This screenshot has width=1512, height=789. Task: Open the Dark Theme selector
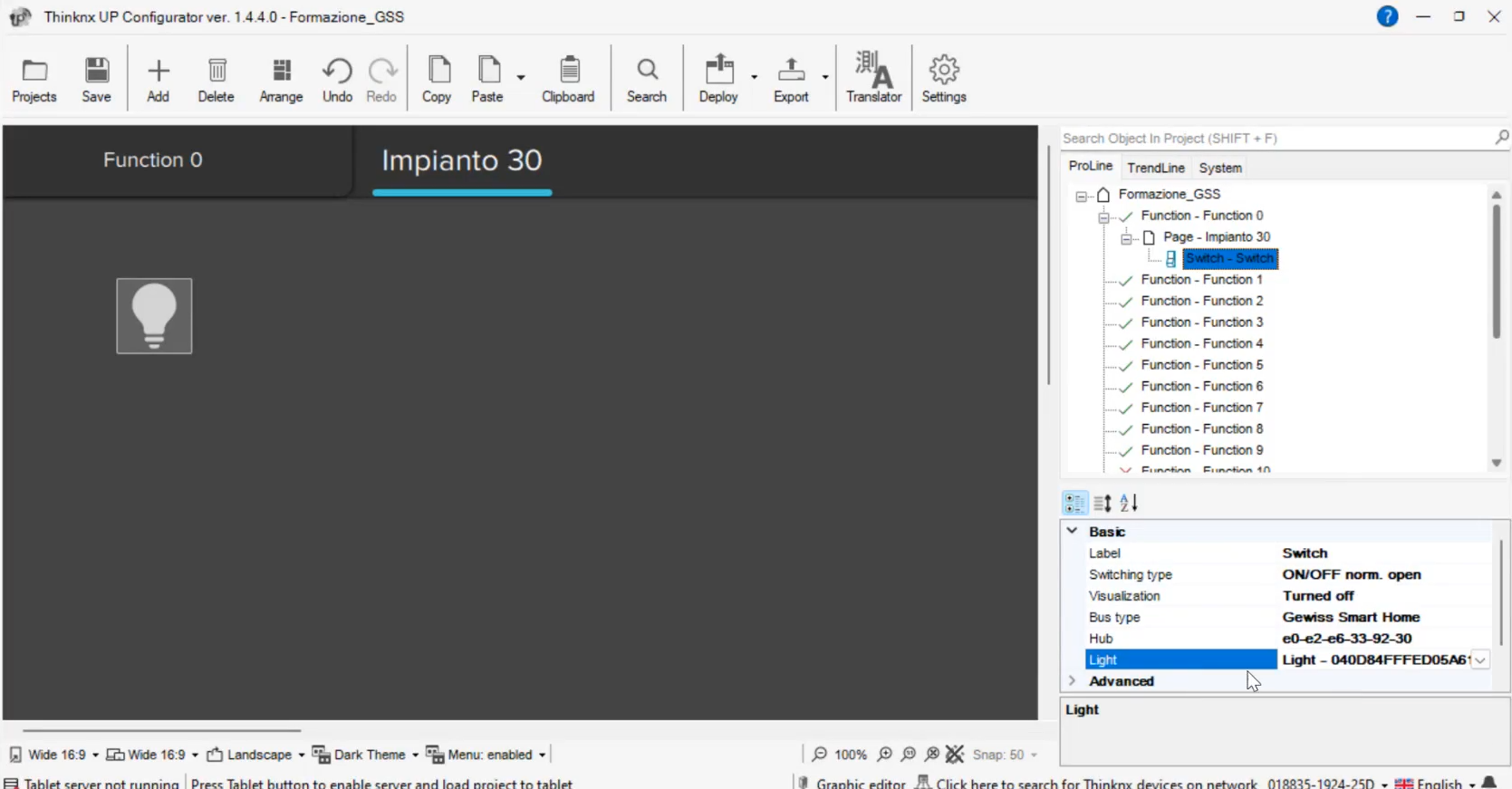[365, 755]
